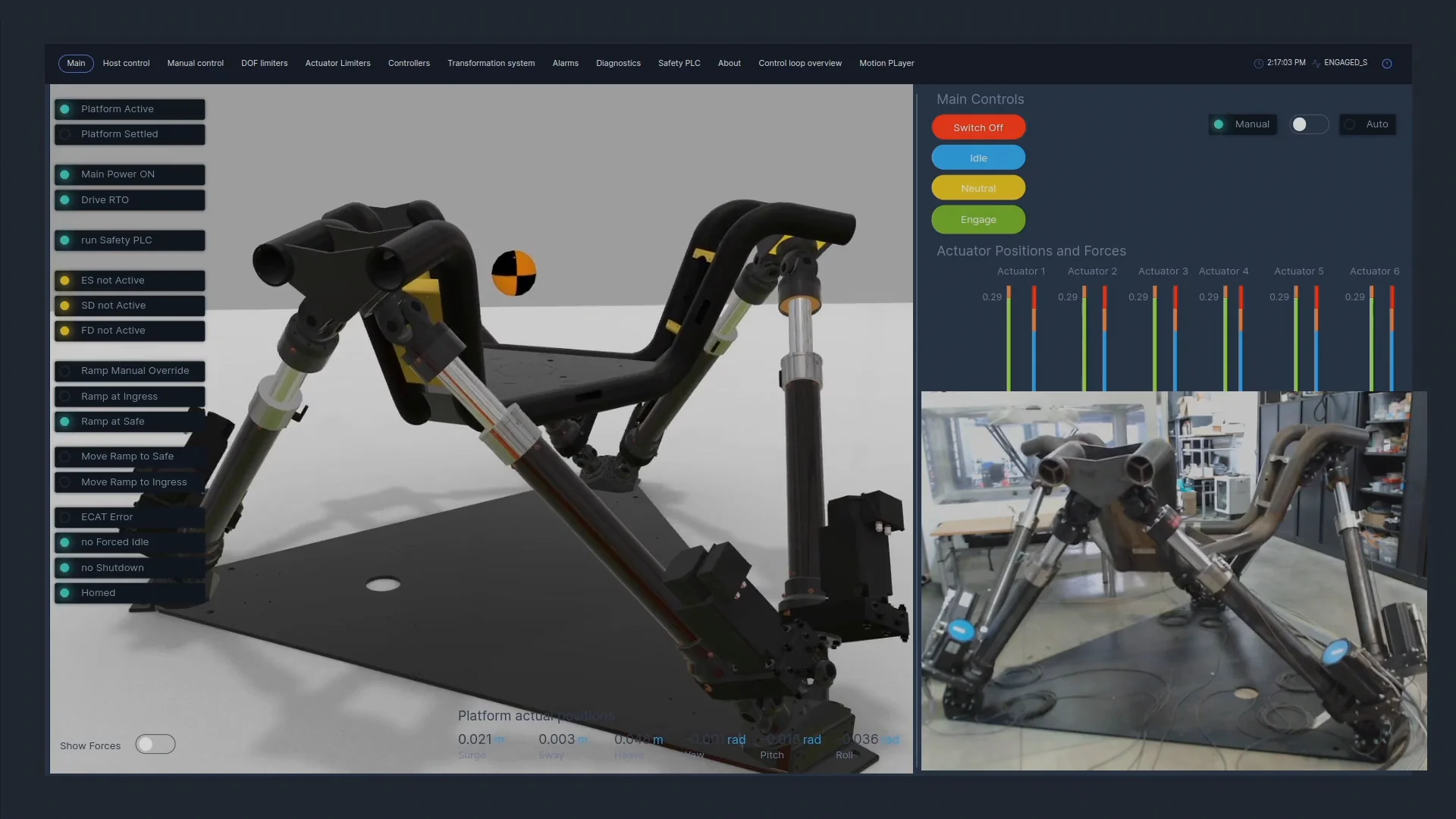Screen dimensions: 1456x819
Task: Click the Ramp at Safe indicator
Action: 65,422
